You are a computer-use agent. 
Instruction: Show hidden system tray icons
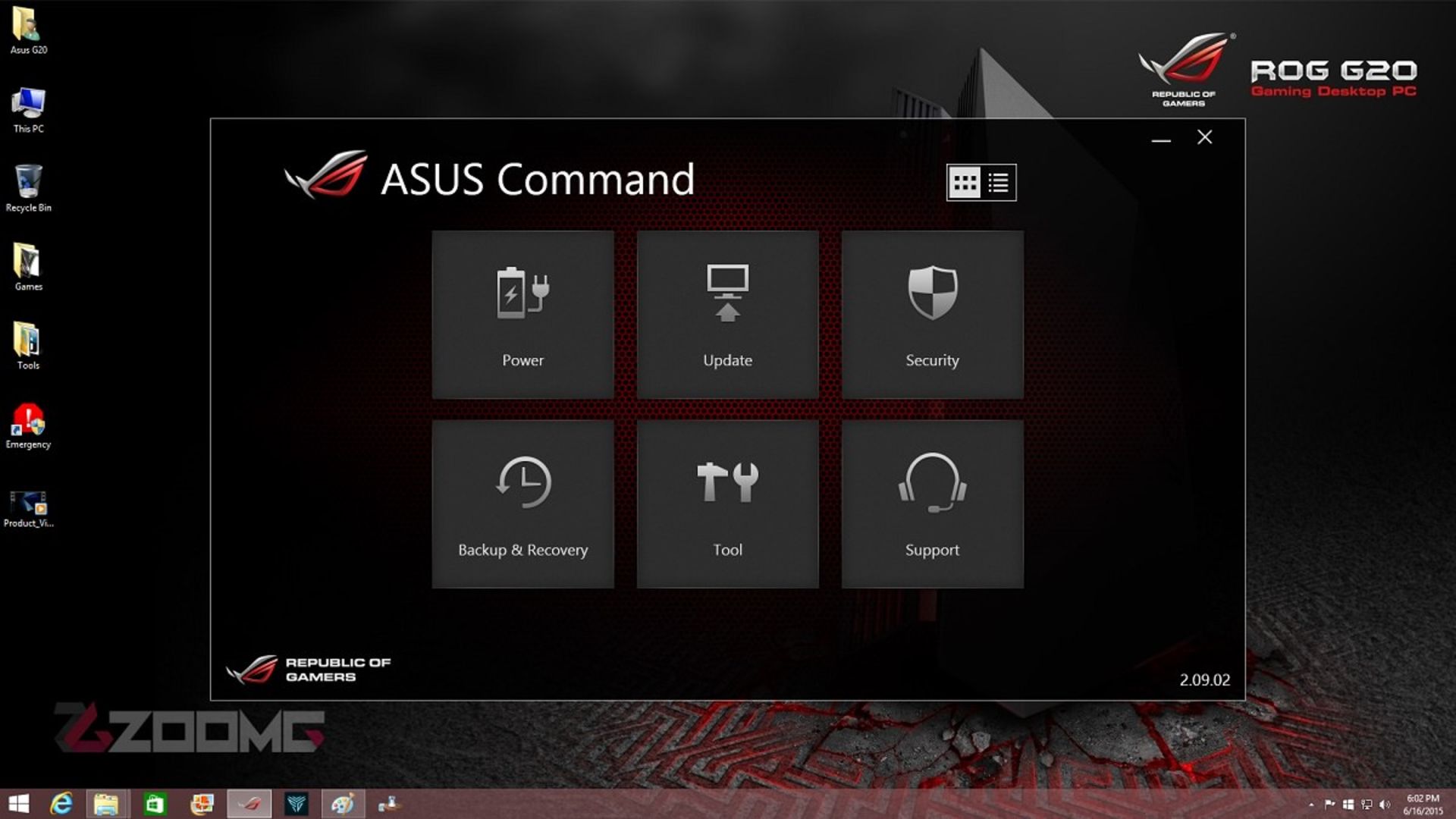point(1311,805)
